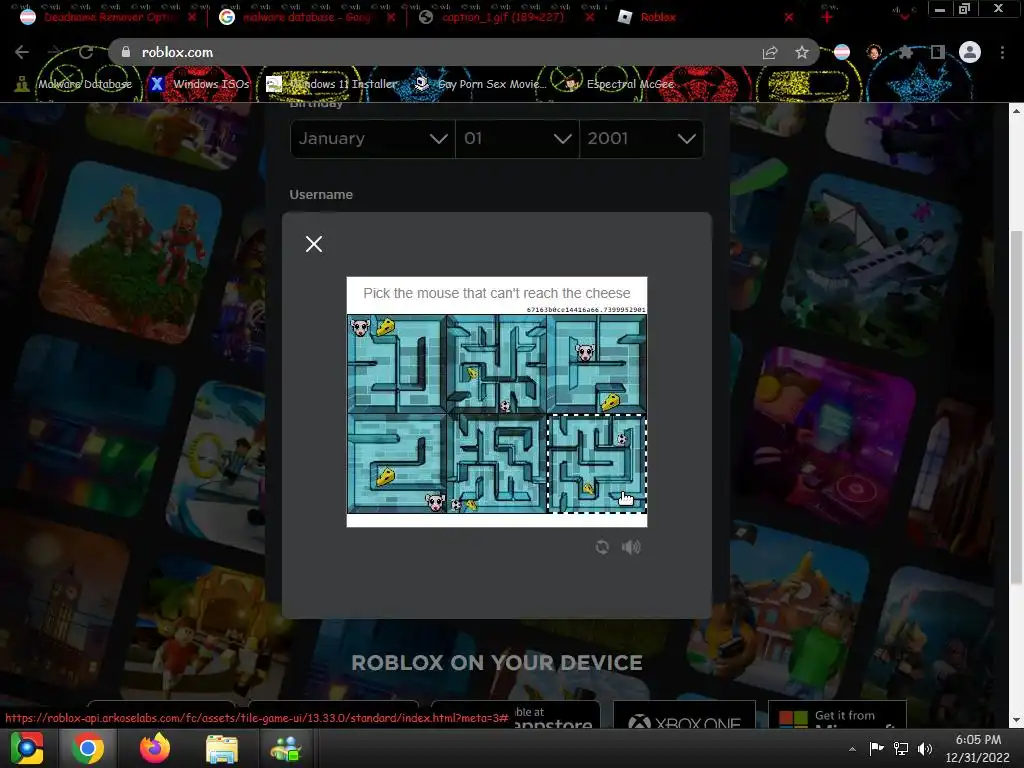Image resolution: width=1024 pixels, height=768 pixels.
Task: Switch to the malware database Google tab
Action: (307, 17)
